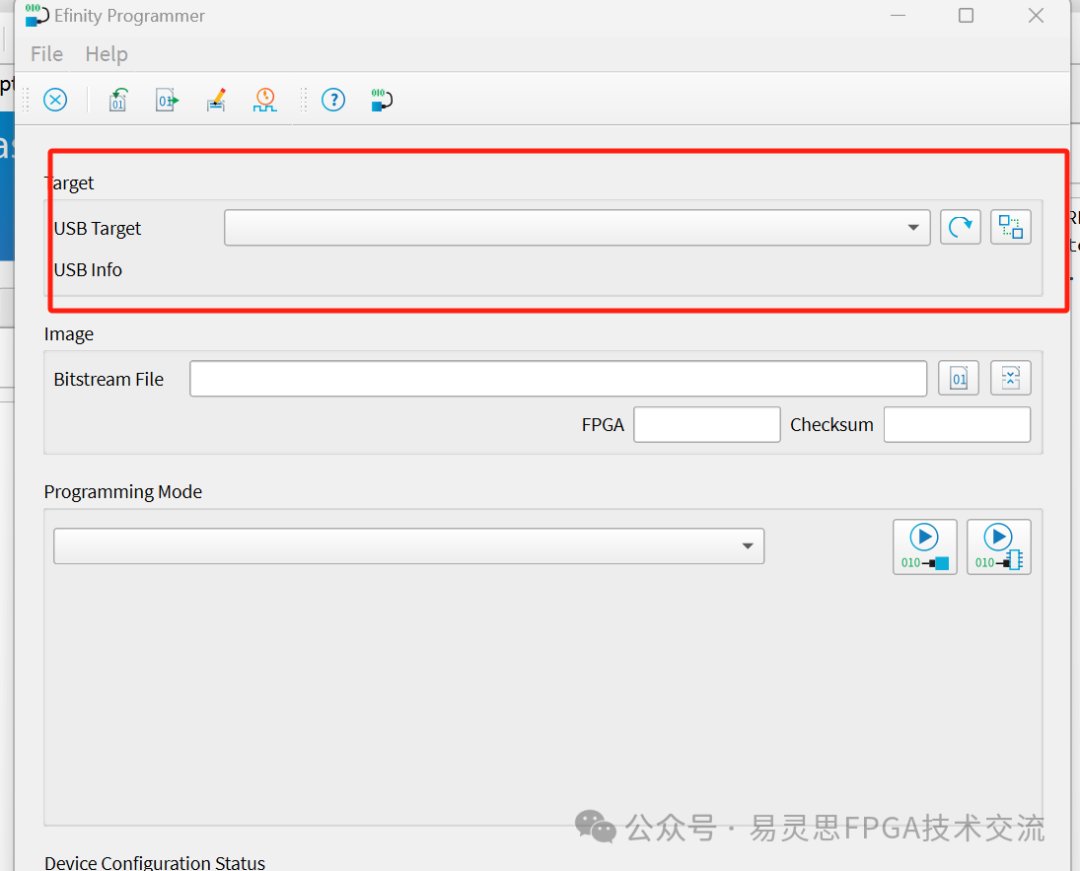The image size is (1080, 871).
Task: Click the export bitstream file toolbar icon
Action: click(x=167, y=100)
